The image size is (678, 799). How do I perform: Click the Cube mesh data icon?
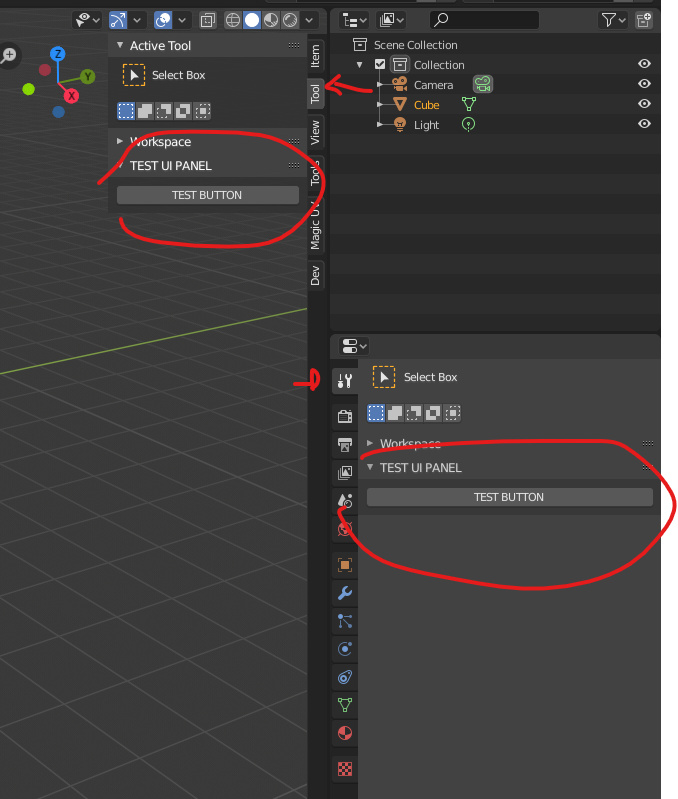469,104
